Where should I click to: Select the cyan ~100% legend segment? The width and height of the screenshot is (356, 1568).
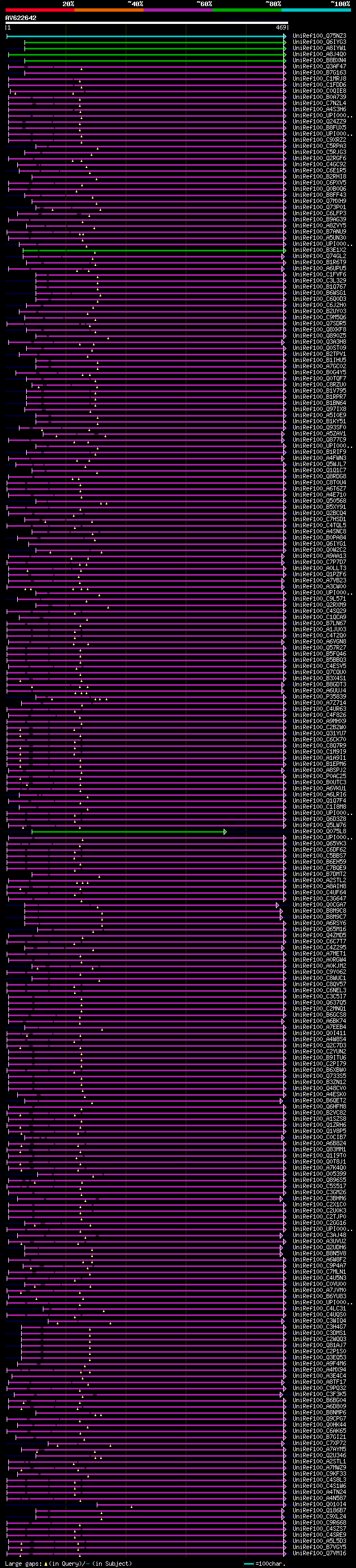coord(316,10)
